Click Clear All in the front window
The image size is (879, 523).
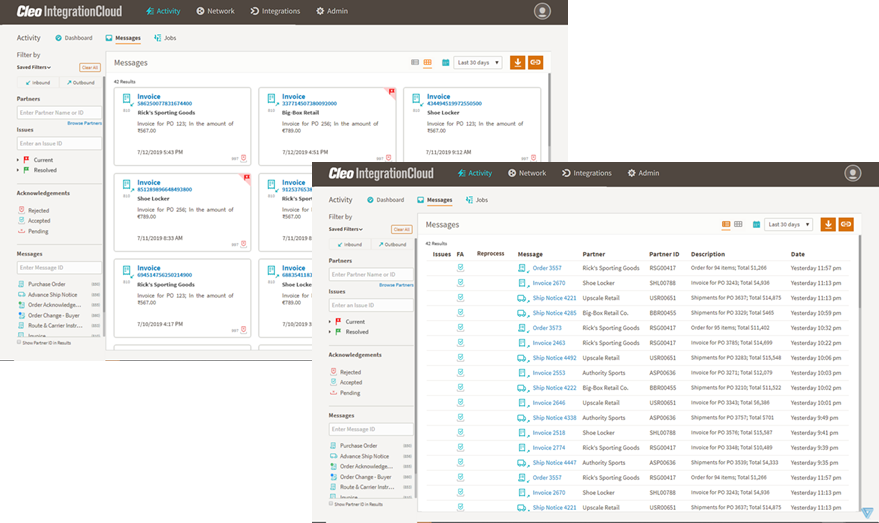[x=401, y=229]
